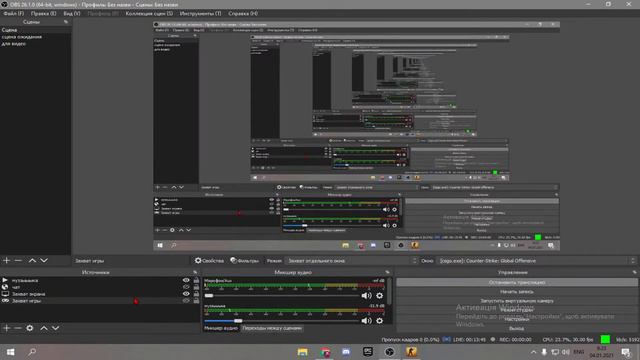Open taskbar search magnifier

pos(32,352)
